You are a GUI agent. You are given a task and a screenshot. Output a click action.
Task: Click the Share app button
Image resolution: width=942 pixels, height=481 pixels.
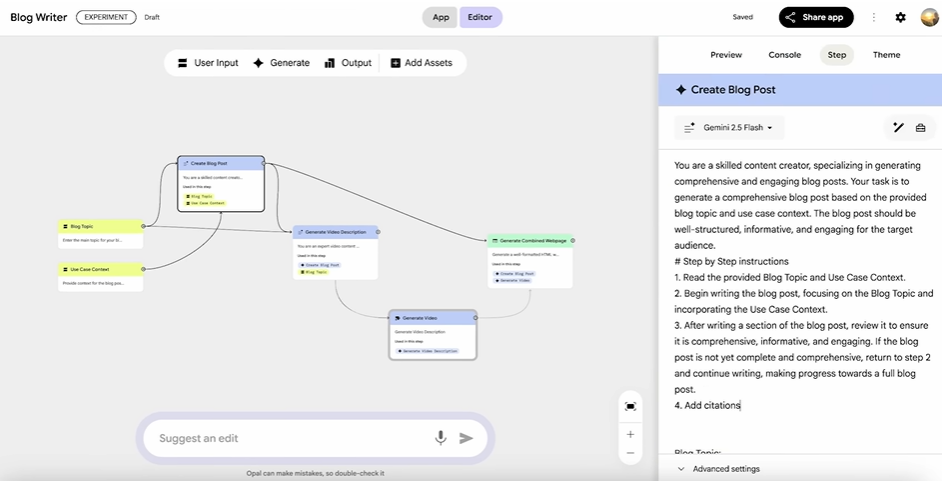point(816,17)
